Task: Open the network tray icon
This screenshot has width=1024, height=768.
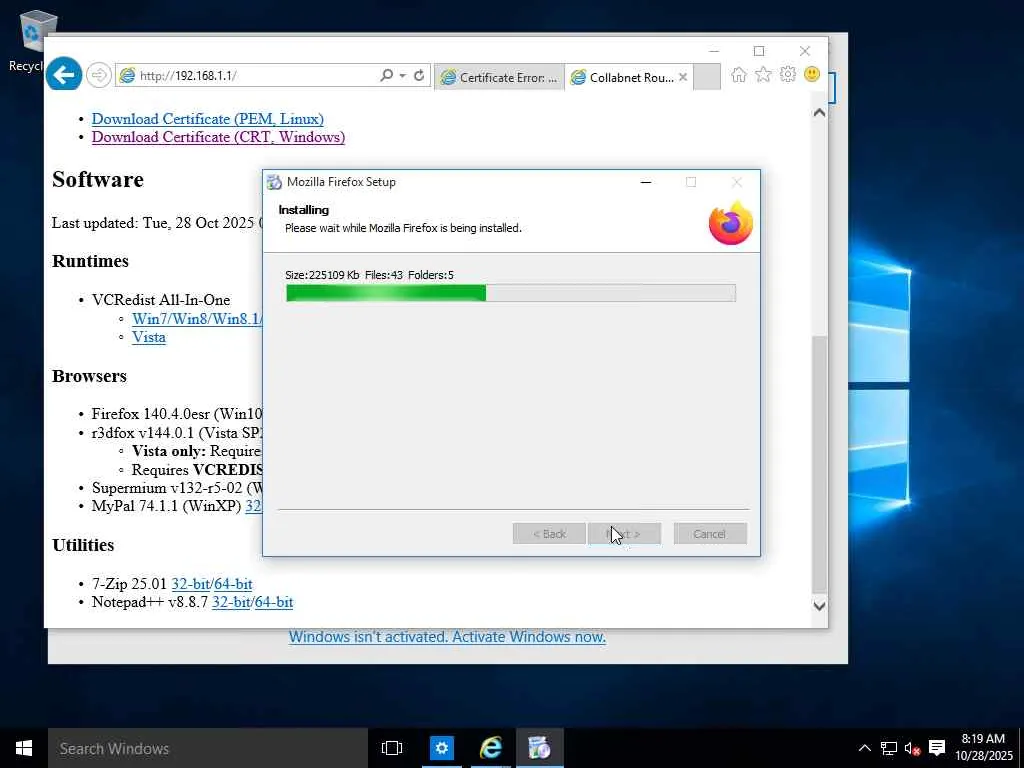Action: [889, 748]
